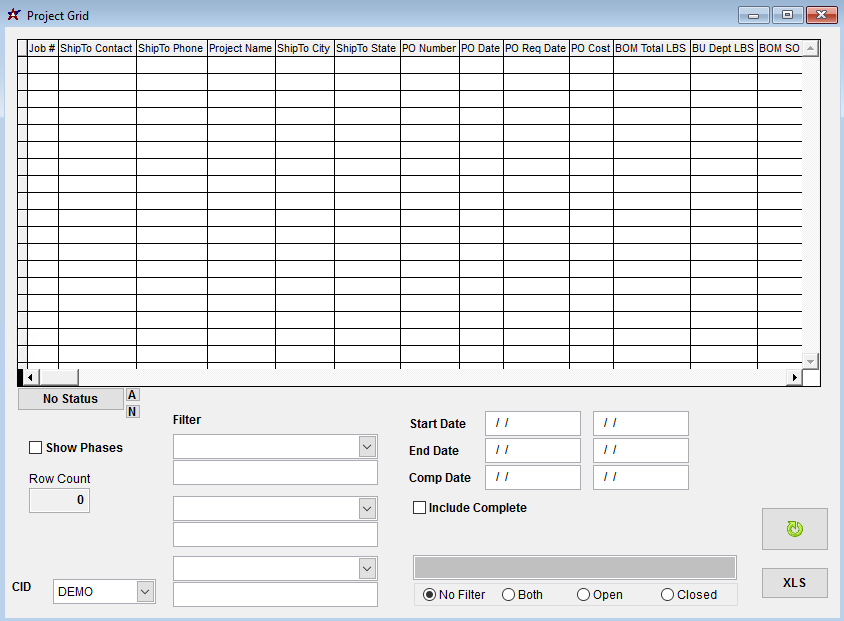Choose the Closed radio button

pyautogui.click(x=668, y=595)
